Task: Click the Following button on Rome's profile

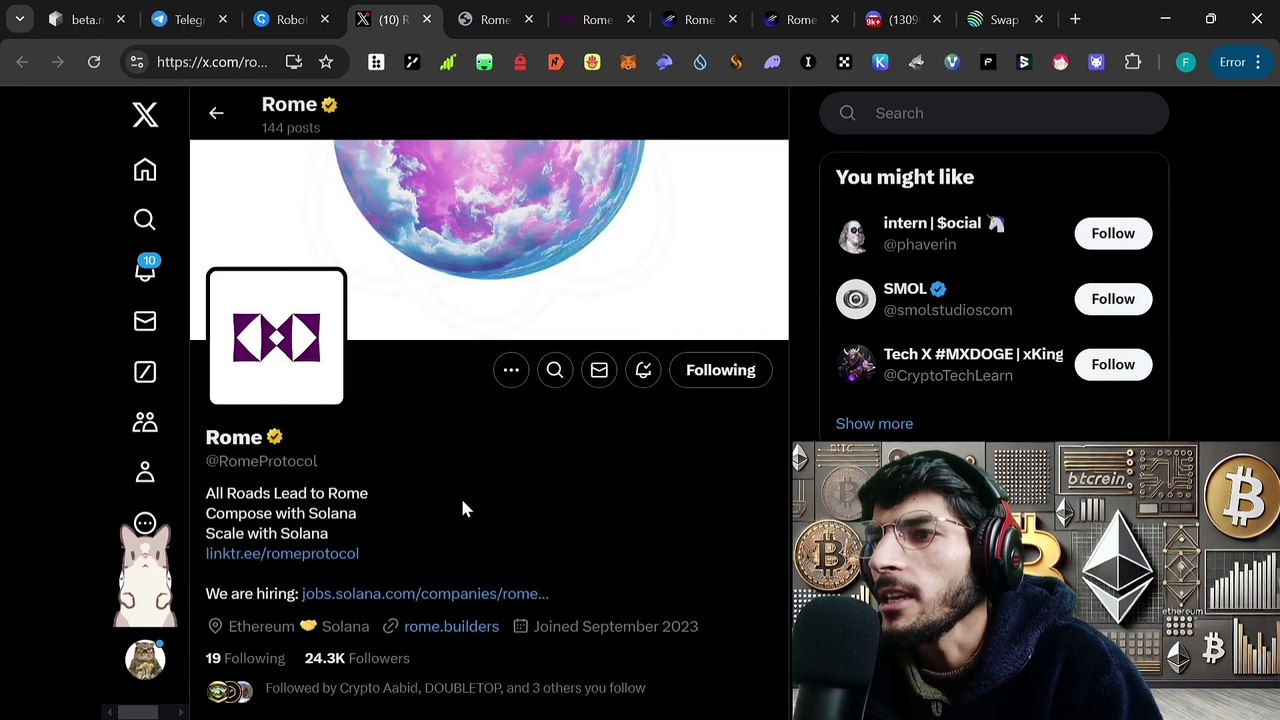Action: click(721, 370)
